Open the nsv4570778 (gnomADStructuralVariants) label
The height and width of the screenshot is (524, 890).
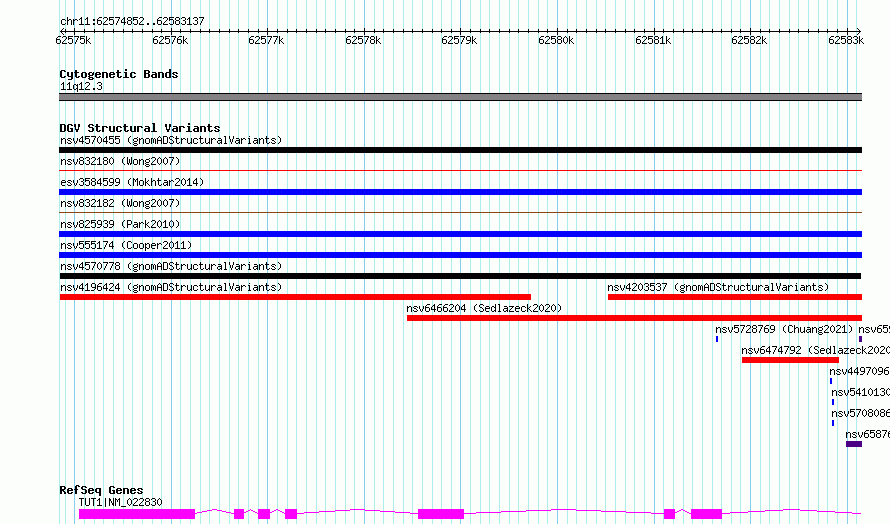tap(171, 266)
